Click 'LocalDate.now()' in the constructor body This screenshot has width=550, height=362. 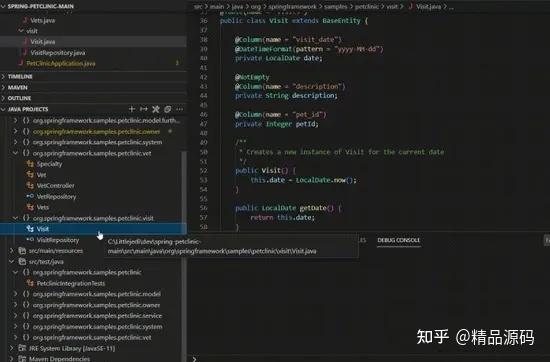click(x=325, y=180)
